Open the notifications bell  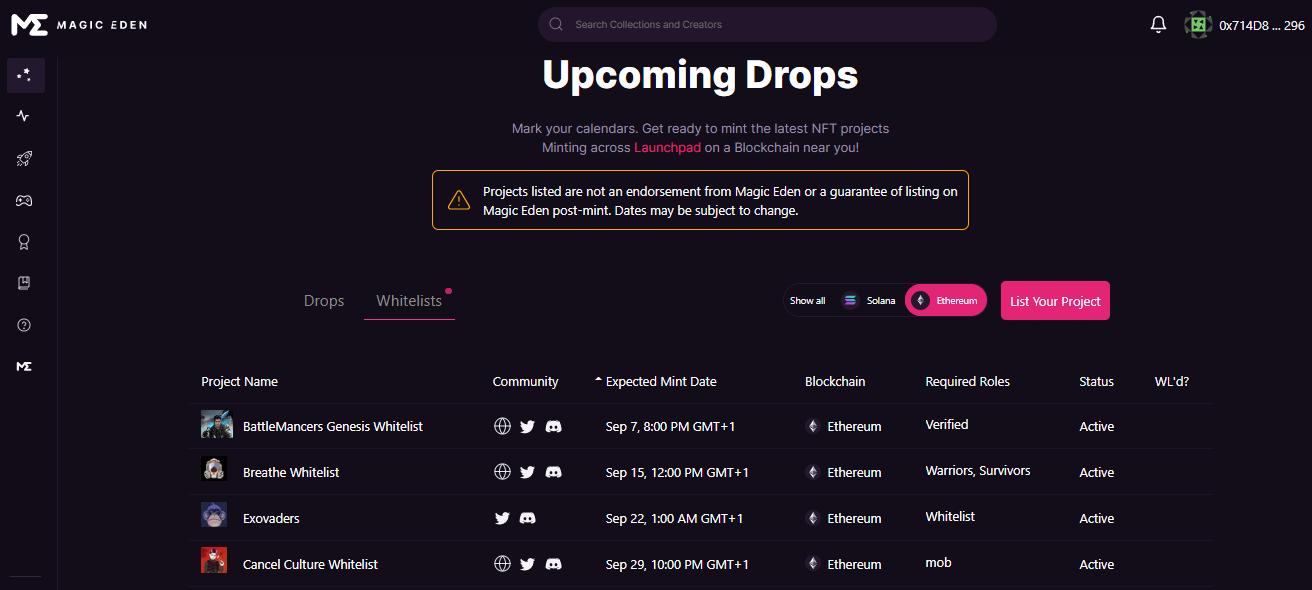(x=1158, y=25)
